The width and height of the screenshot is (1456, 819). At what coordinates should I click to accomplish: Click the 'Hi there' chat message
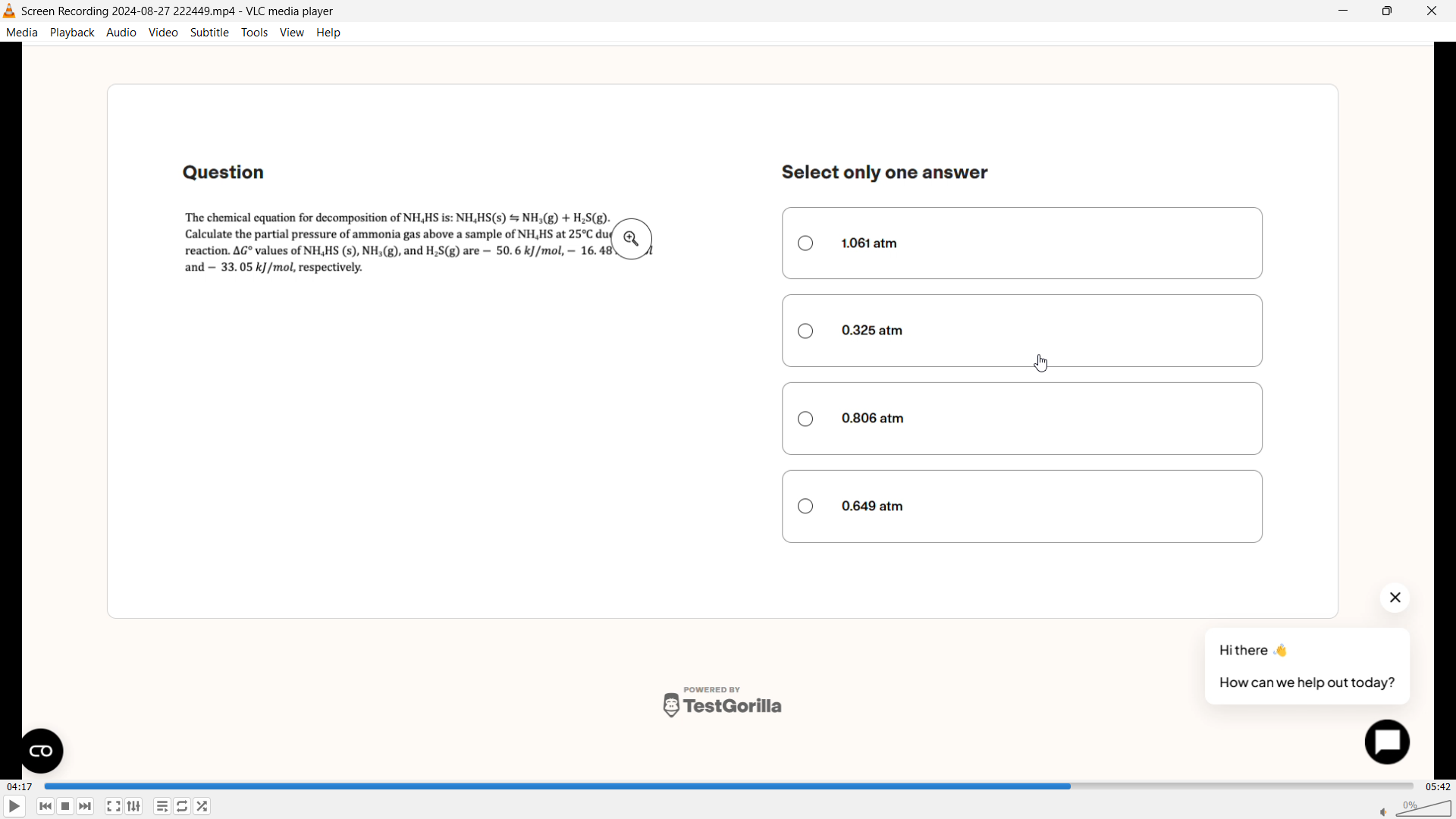[1254, 651]
